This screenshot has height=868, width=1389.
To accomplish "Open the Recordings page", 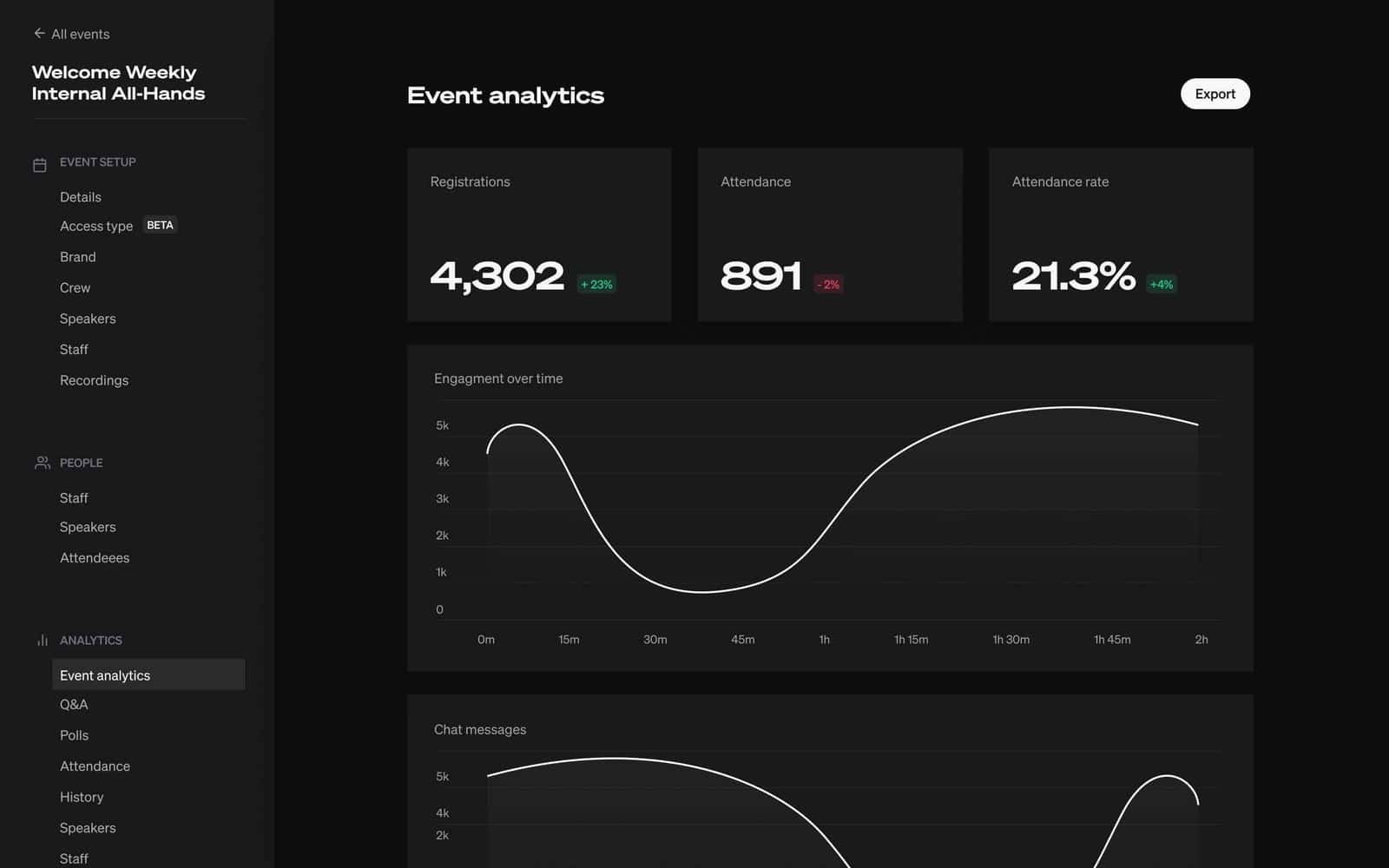I will click(94, 380).
